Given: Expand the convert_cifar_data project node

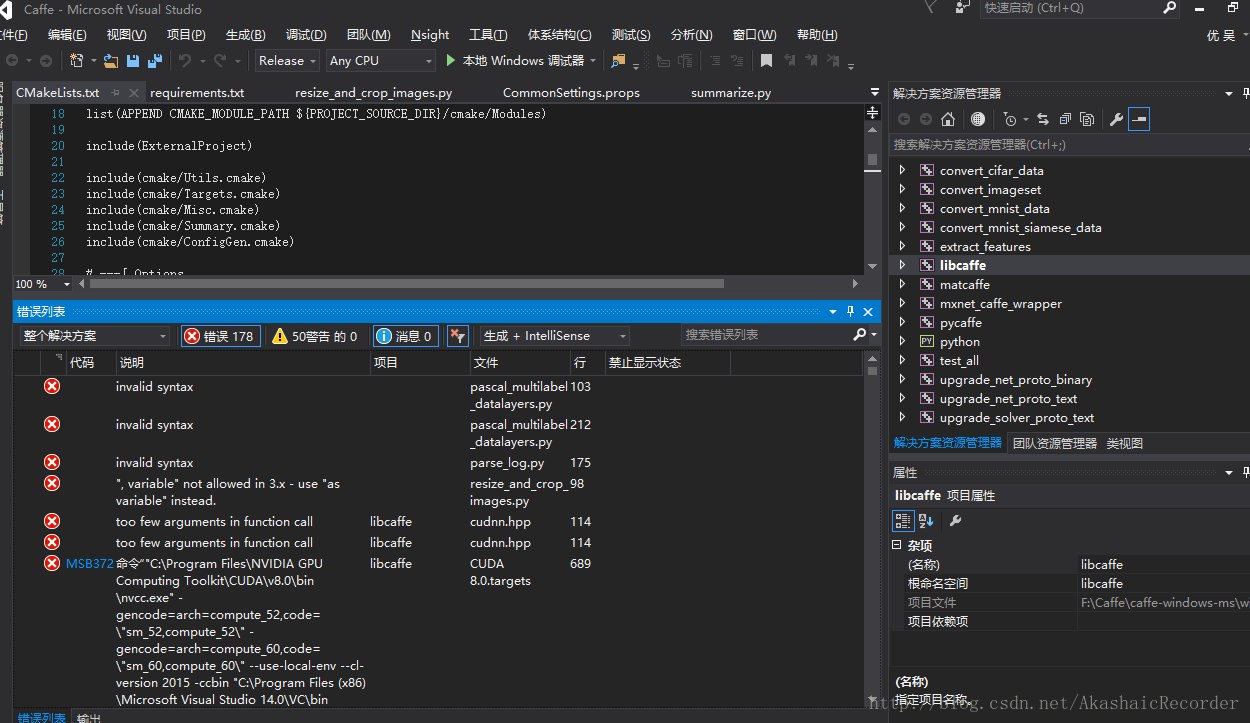Looking at the screenshot, I should point(902,171).
